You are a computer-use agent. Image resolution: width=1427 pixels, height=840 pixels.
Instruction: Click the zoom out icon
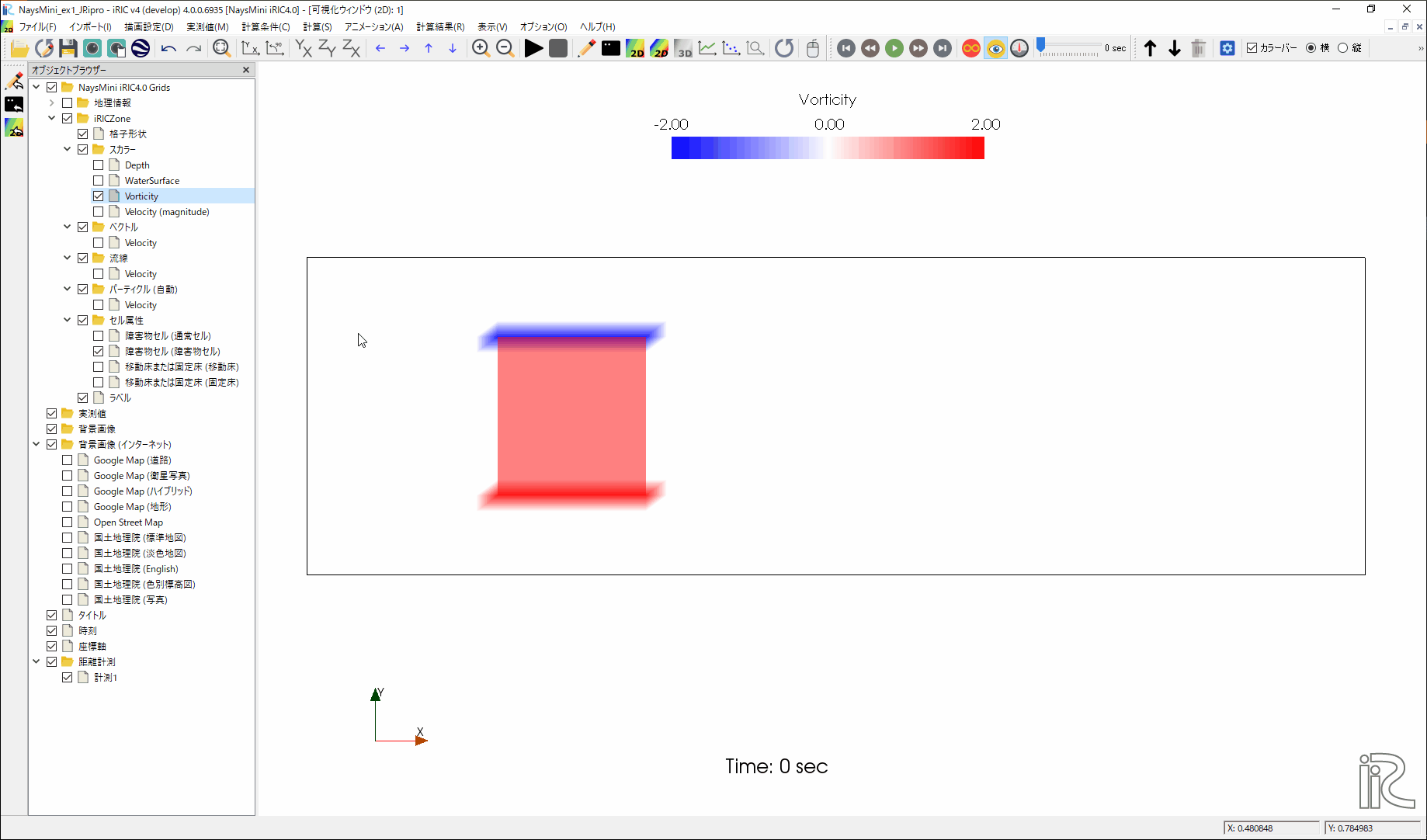tap(505, 48)
